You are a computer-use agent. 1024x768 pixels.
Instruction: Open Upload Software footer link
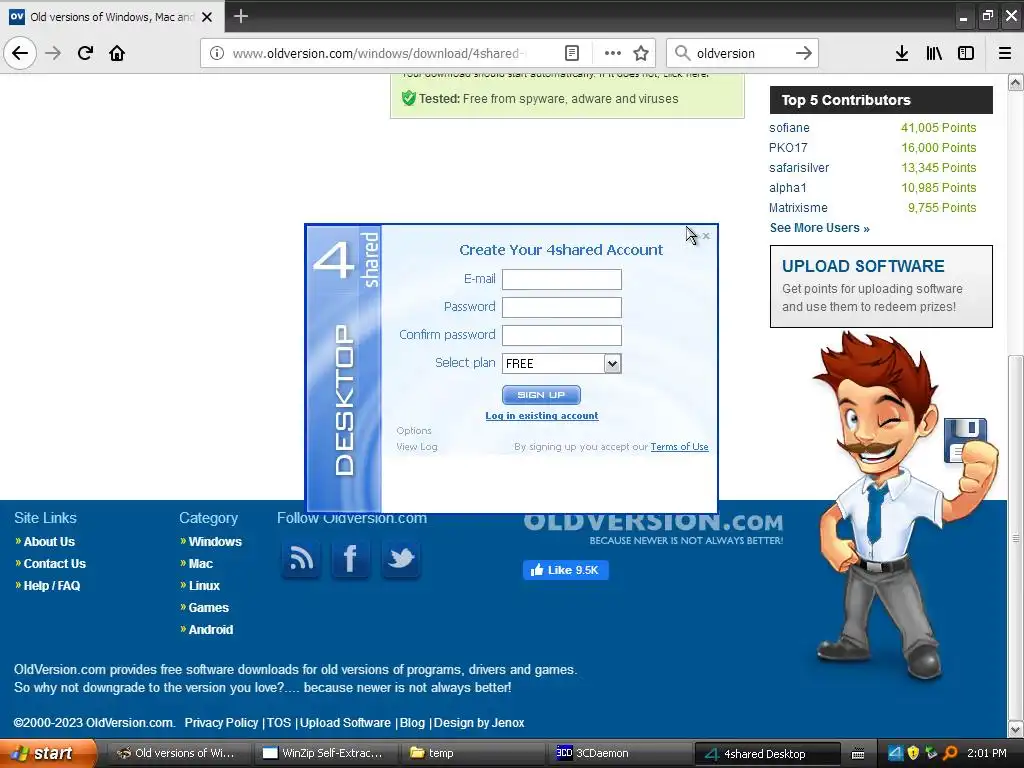coord(345,723)
